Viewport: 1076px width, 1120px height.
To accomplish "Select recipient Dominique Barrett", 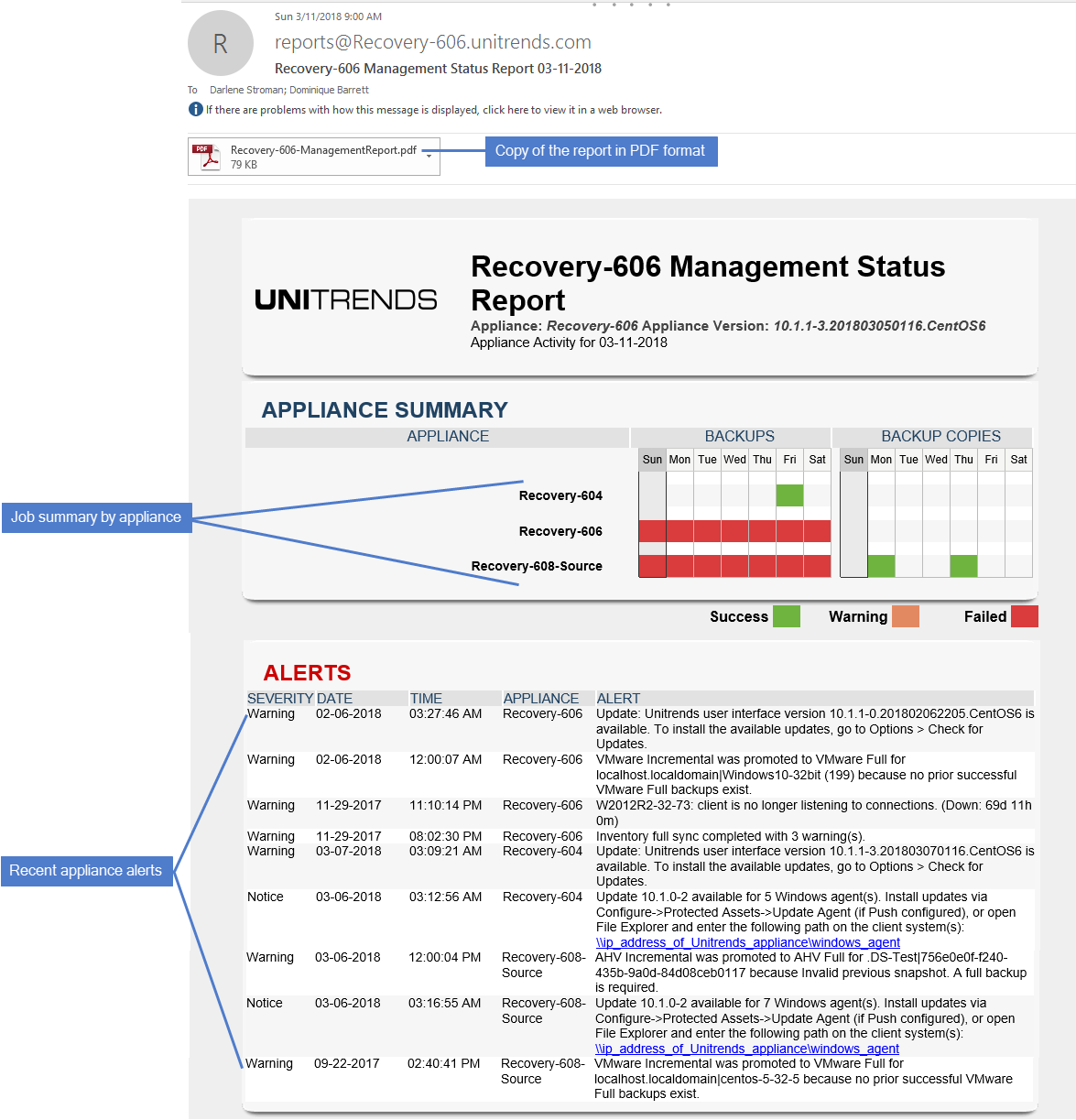I will (329, 90).
